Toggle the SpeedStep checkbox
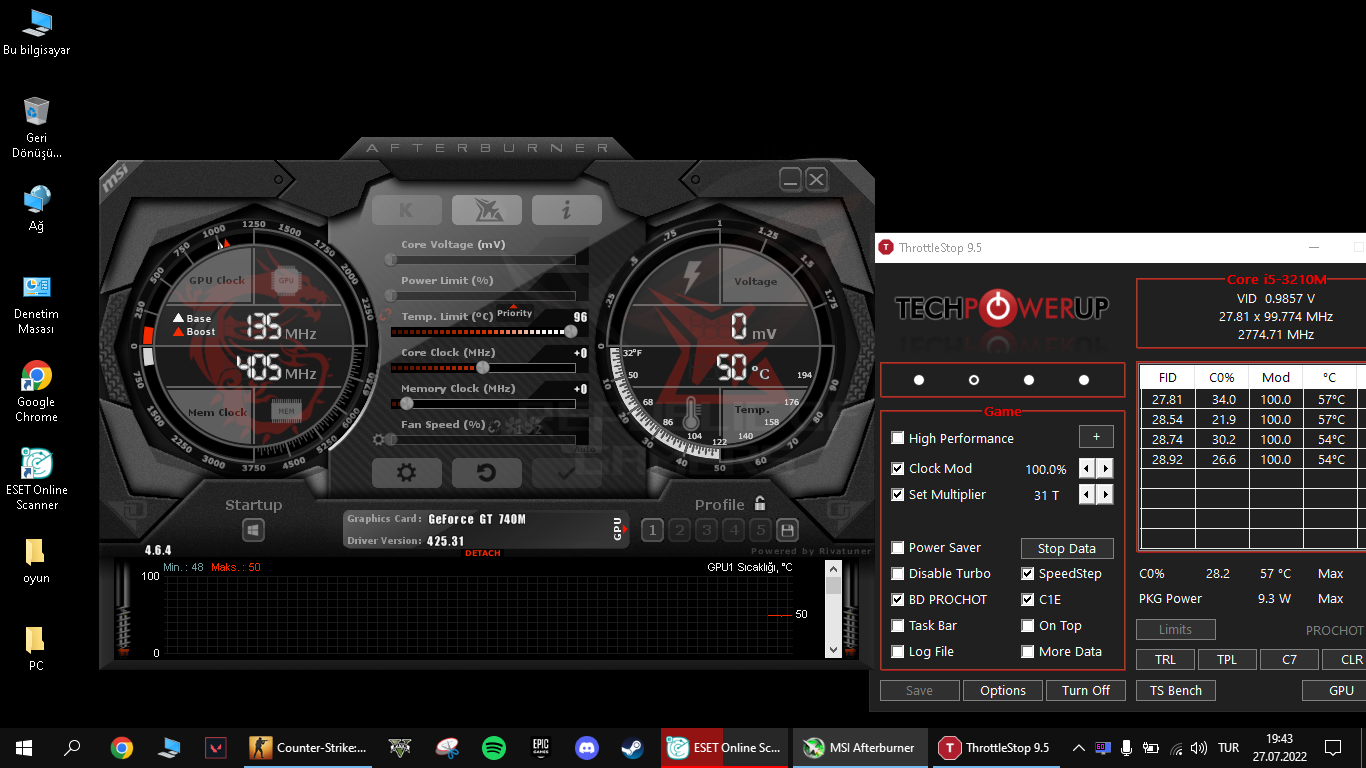Screen dimensions: 1366x768 pos(1028,573)
